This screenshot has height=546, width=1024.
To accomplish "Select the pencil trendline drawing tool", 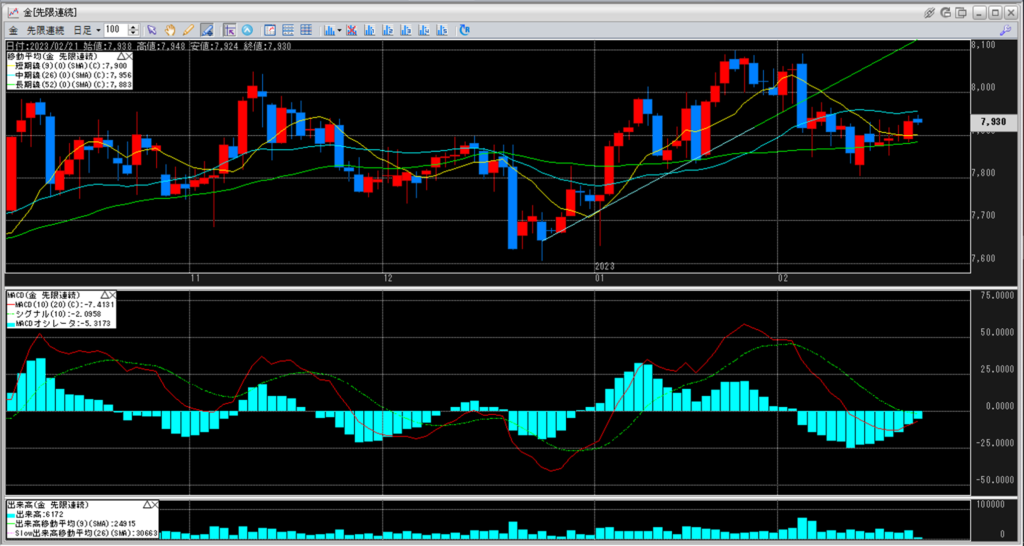I will click(188, 30).
